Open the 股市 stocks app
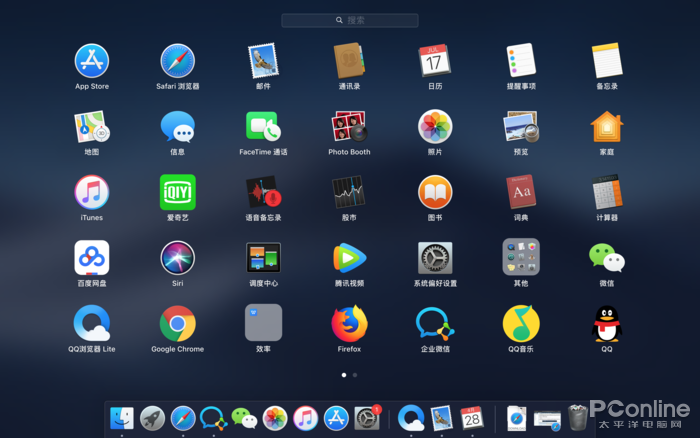Screen dimensions: 700x438 349,192
